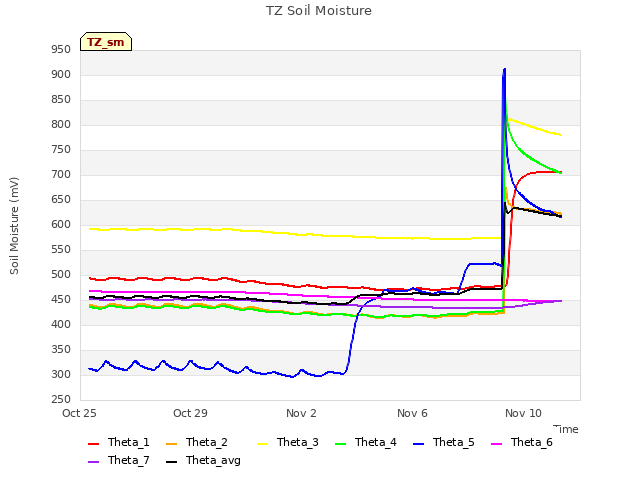Click the 600 y-axis tick label

pyautogui.click(x=61, y=224)
